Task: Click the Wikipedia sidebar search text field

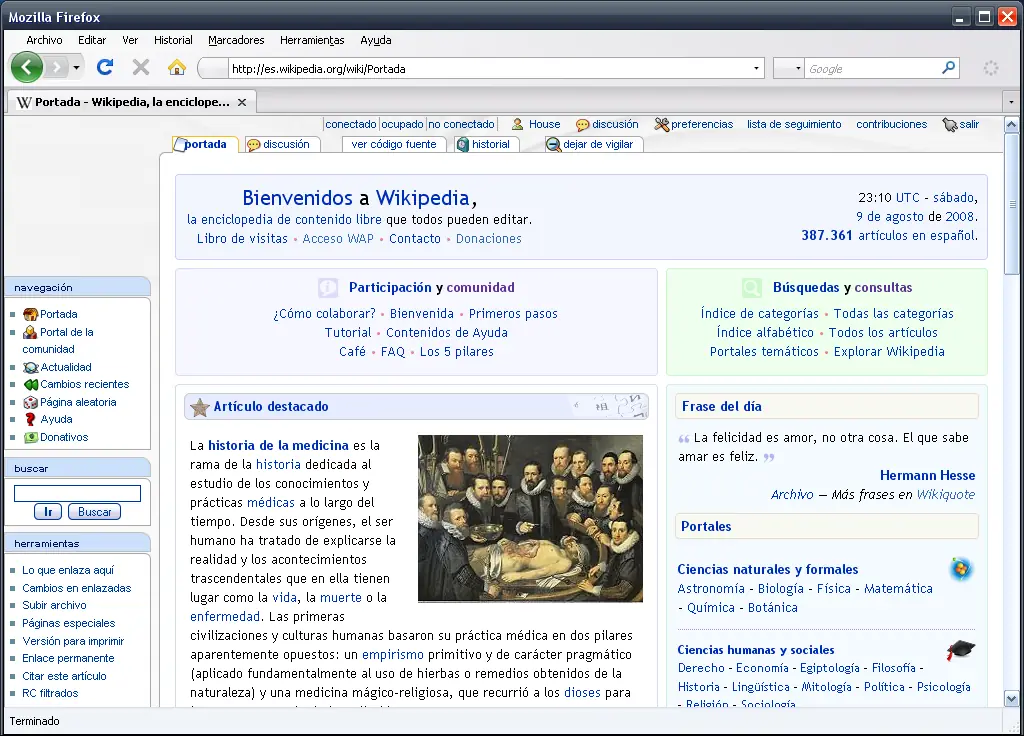Action: [x=77, y=493]
